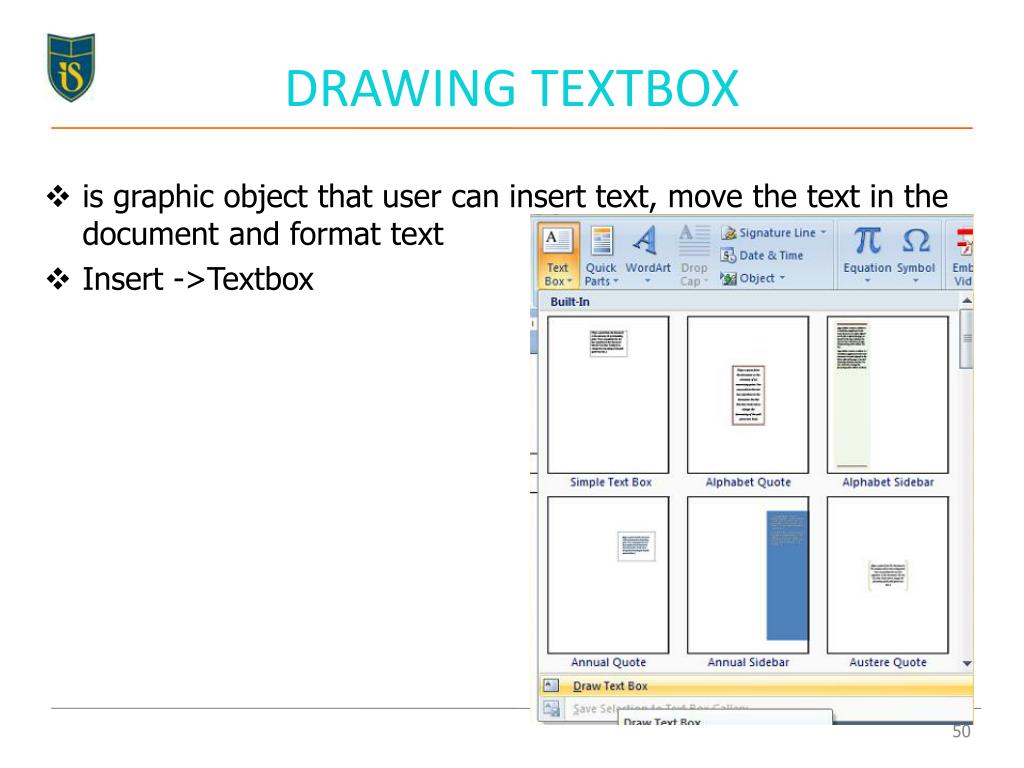Pick the Alphabet Quote thumbnail
The height and width of the screenshot is (768, 1024).
pyautogui.click(x=748, y=395)
